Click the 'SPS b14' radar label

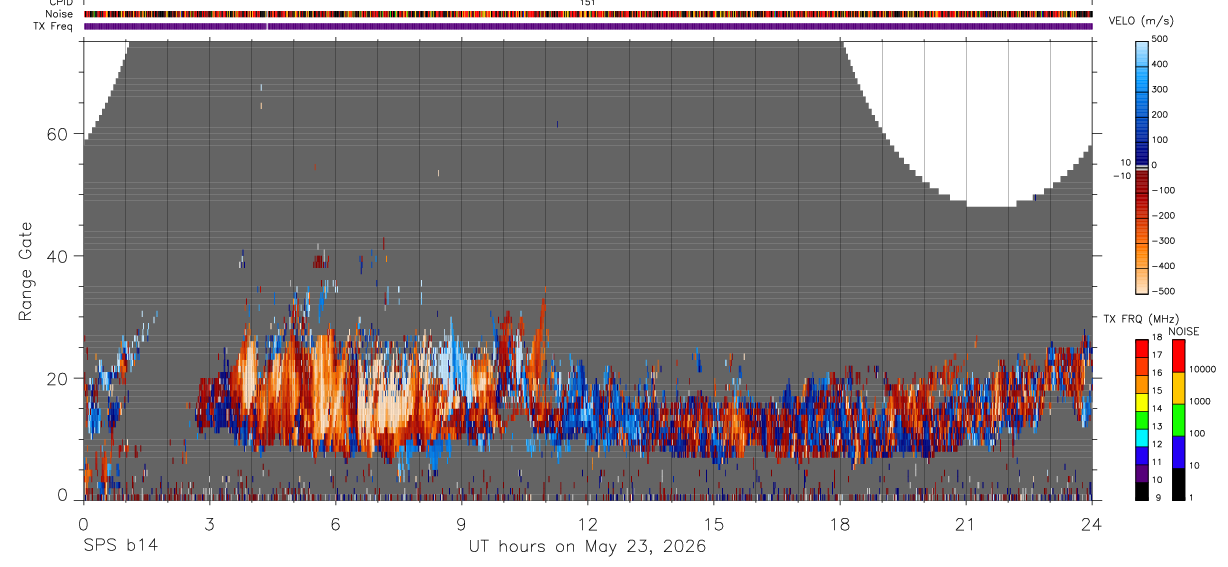(119, 547)
